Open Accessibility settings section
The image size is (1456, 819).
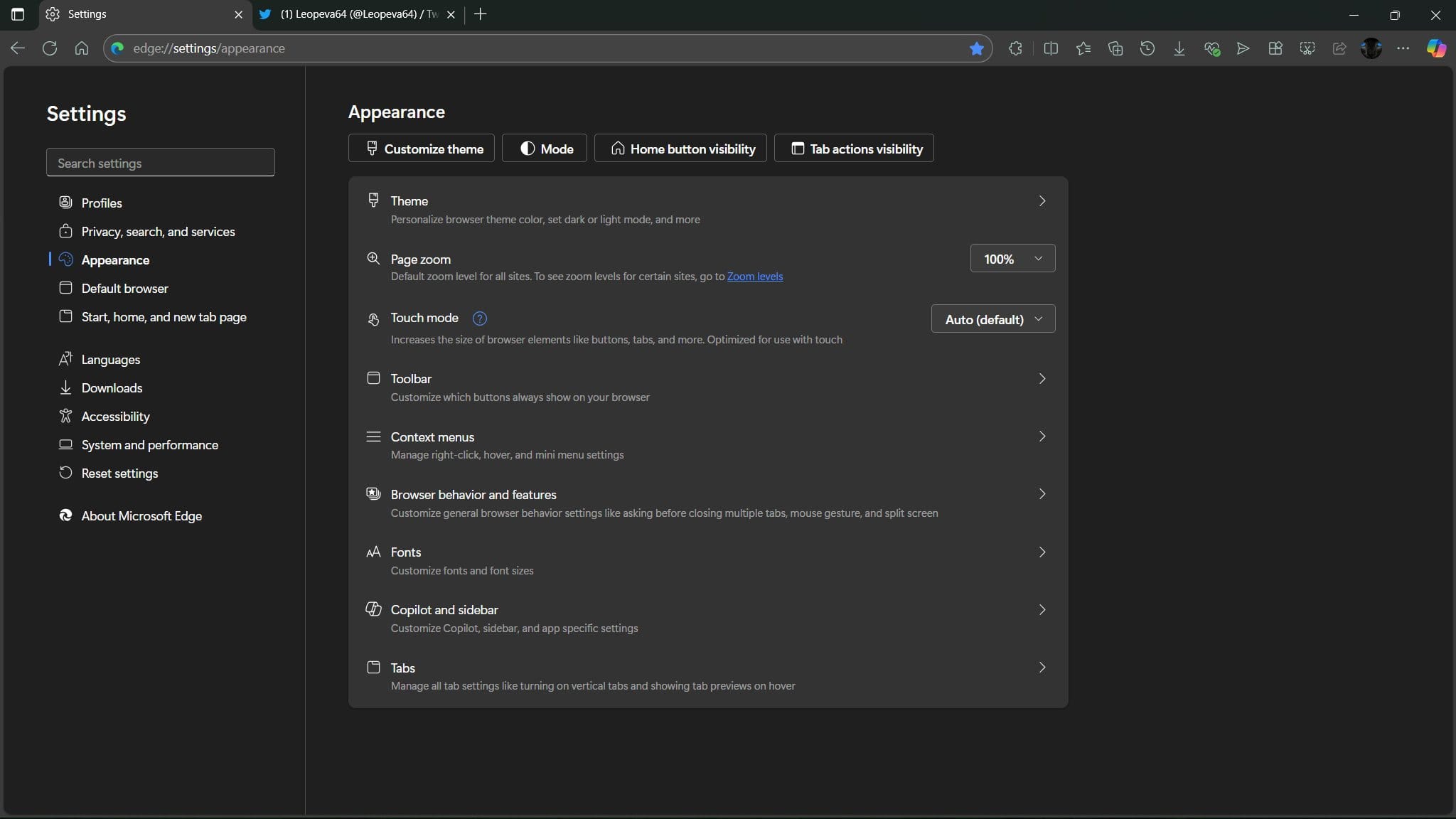115,417
